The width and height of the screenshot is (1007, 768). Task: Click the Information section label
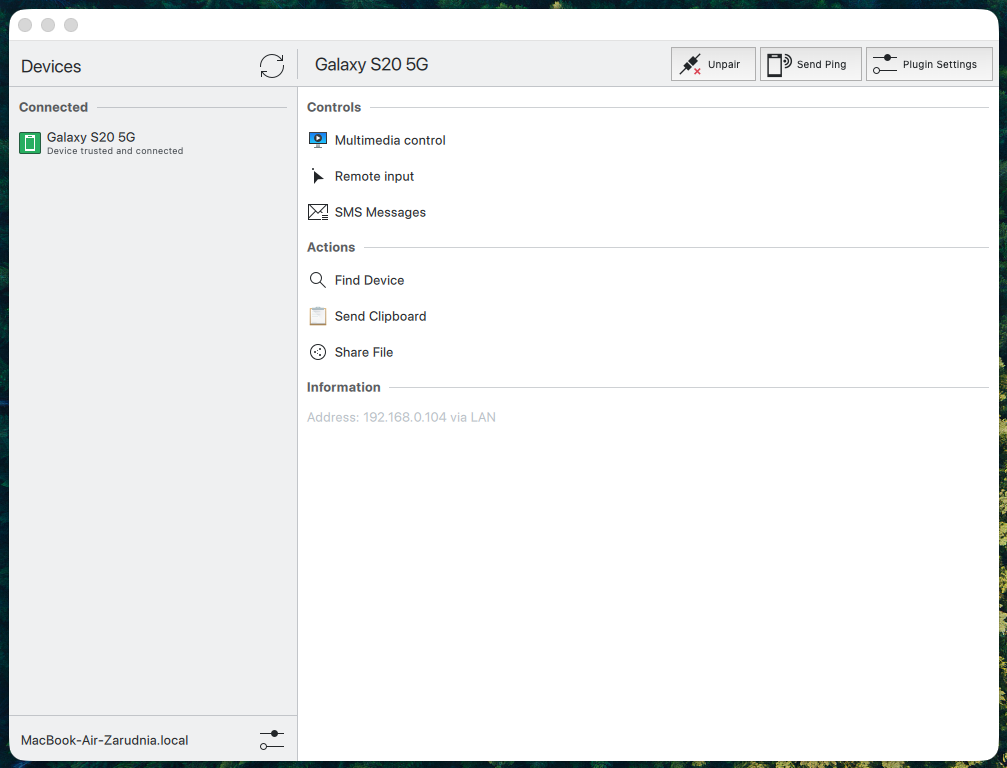click(344, 387)
